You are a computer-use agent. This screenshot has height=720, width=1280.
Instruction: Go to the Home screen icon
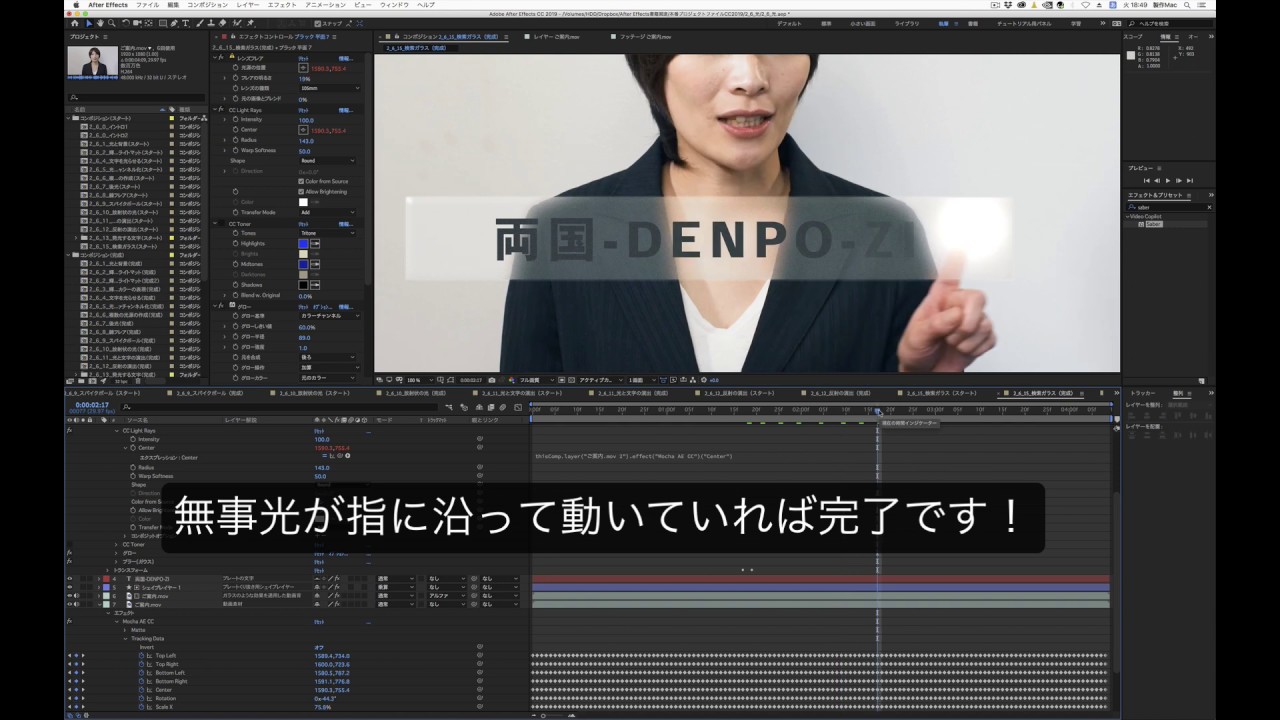point(75,23)
